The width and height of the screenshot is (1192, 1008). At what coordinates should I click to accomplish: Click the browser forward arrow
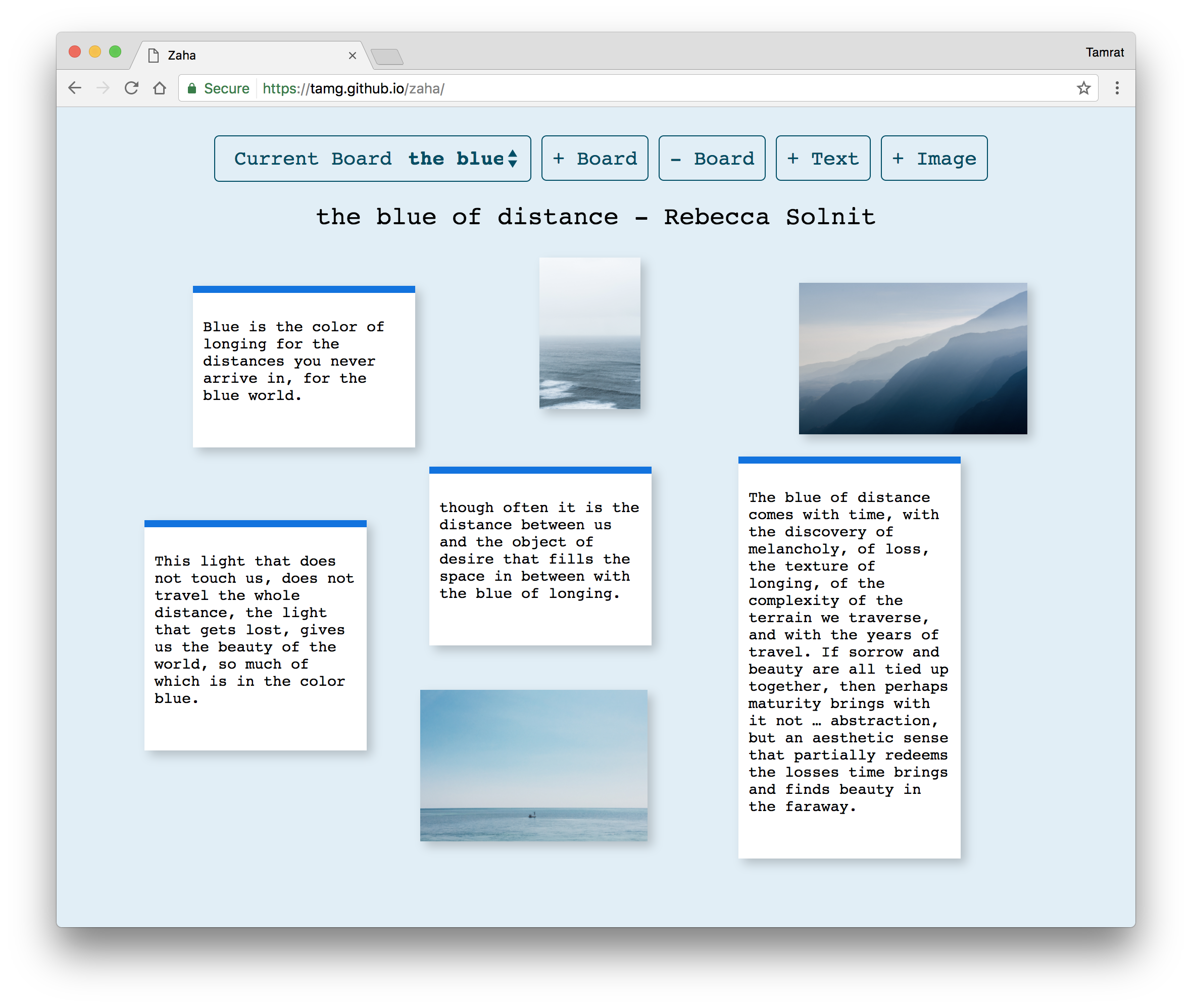tap(103, 88)
